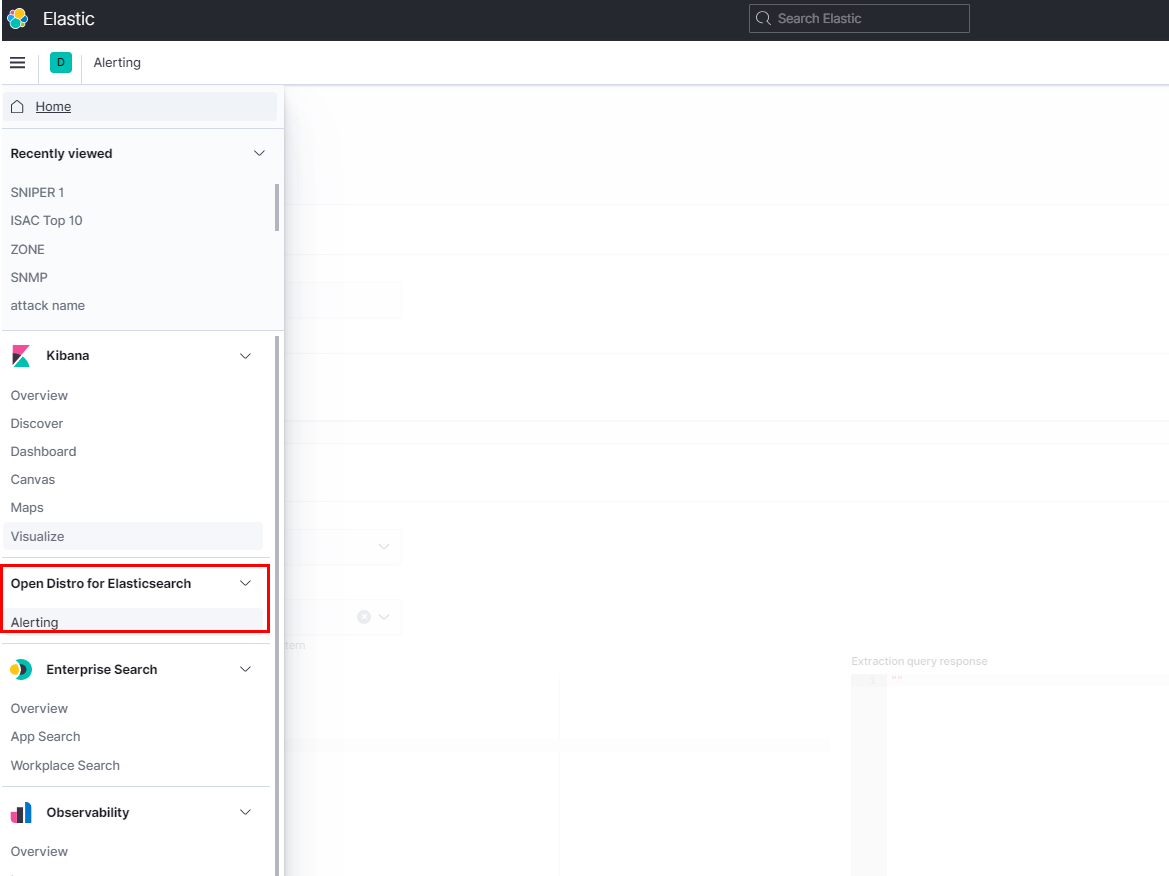Image resolution: width=1169 pixels, height=876 pixels.
Task: Click the Observability heading
Action: click(x=88, y=813)
